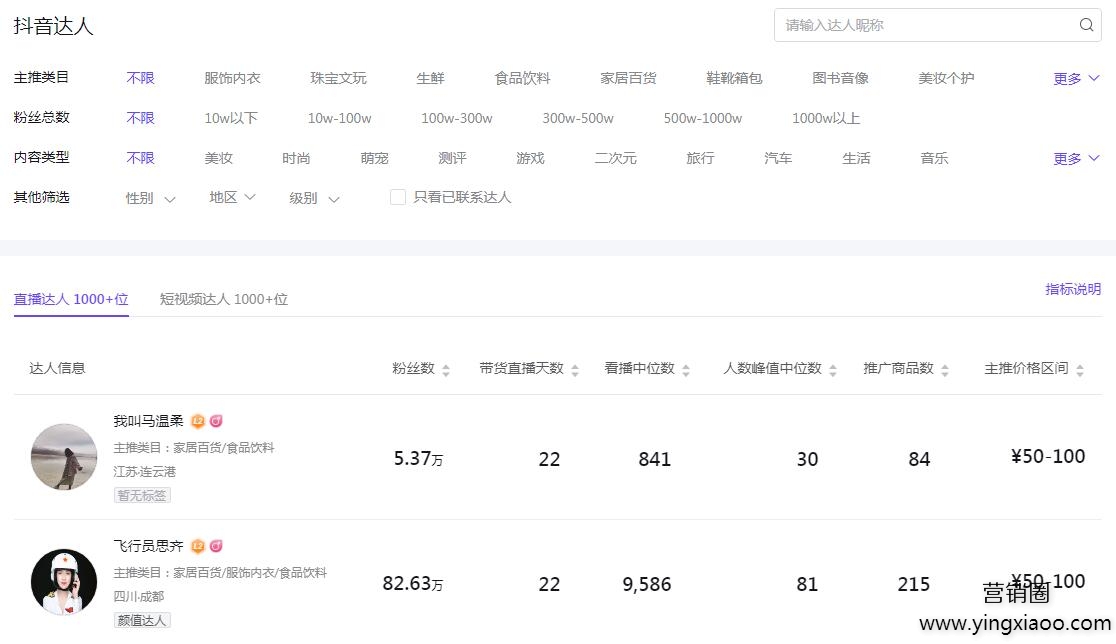Click the search magnifier icon

pos(1086,25)
